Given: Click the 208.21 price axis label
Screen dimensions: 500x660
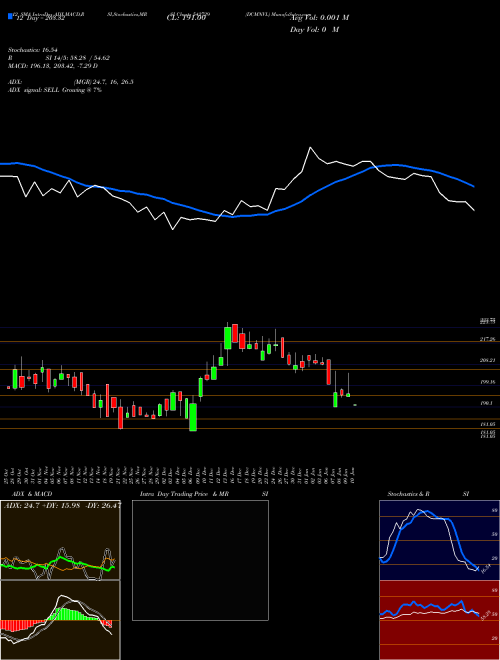Looking at the screenshot, I should coord(487,360).
